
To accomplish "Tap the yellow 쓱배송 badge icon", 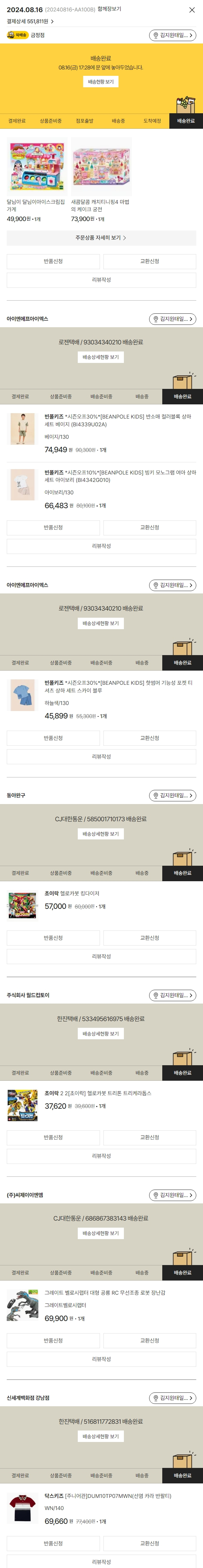I will tap(18, 35).
